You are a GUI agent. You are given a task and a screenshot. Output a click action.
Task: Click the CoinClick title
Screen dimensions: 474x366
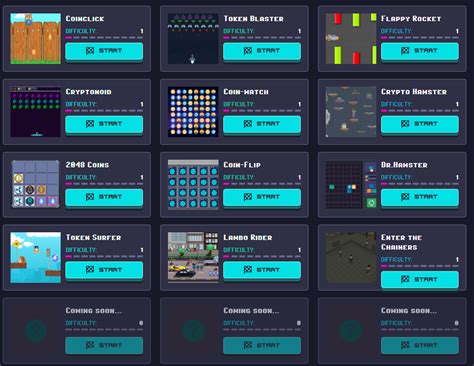coord(85,19)
